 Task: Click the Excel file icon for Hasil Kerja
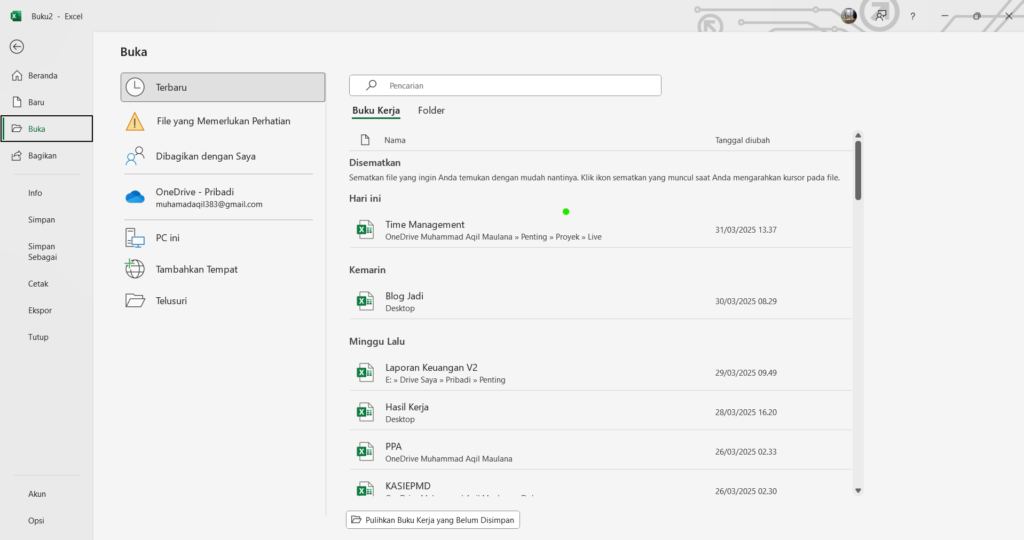coord(365,412)
